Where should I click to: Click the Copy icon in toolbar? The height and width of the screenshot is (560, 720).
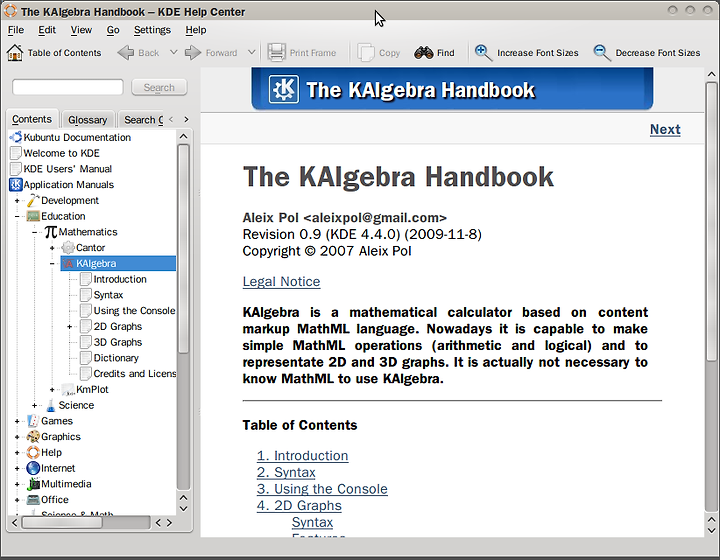point(366,53)
